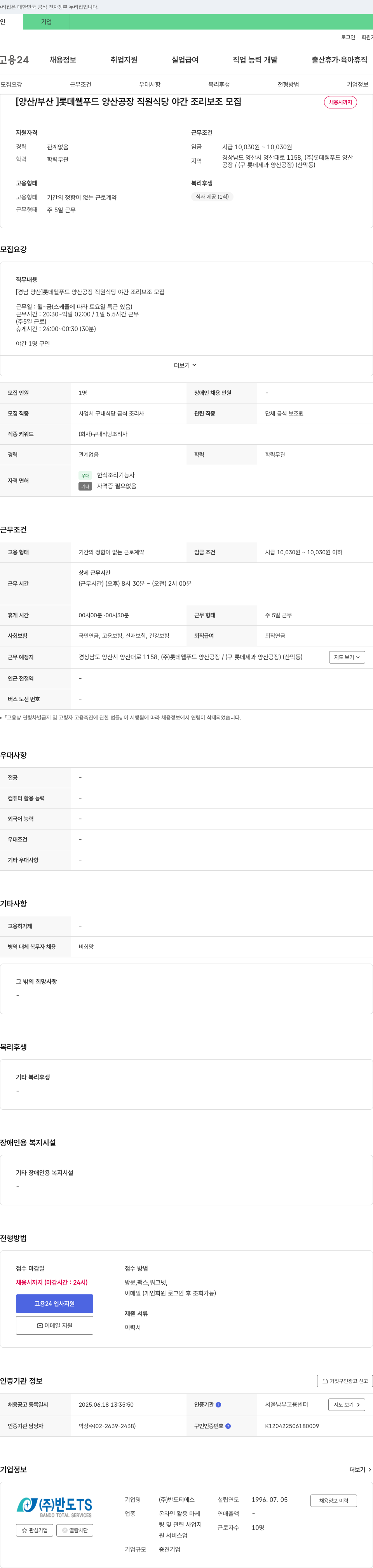Click the 시급 10,030원 ~ 10,030원 이하 cell
Viewport: 373px width, 1568px height.
click(x=303, y=552)
